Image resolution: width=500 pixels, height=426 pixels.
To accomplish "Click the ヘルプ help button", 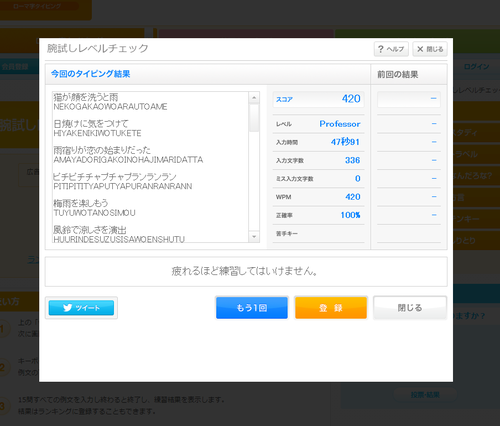I will [391, 49].
